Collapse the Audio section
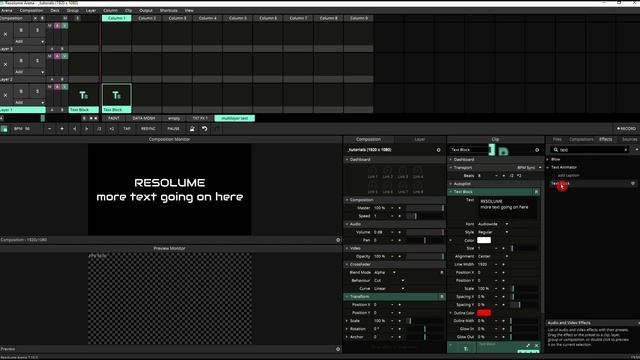 [347, 224]
